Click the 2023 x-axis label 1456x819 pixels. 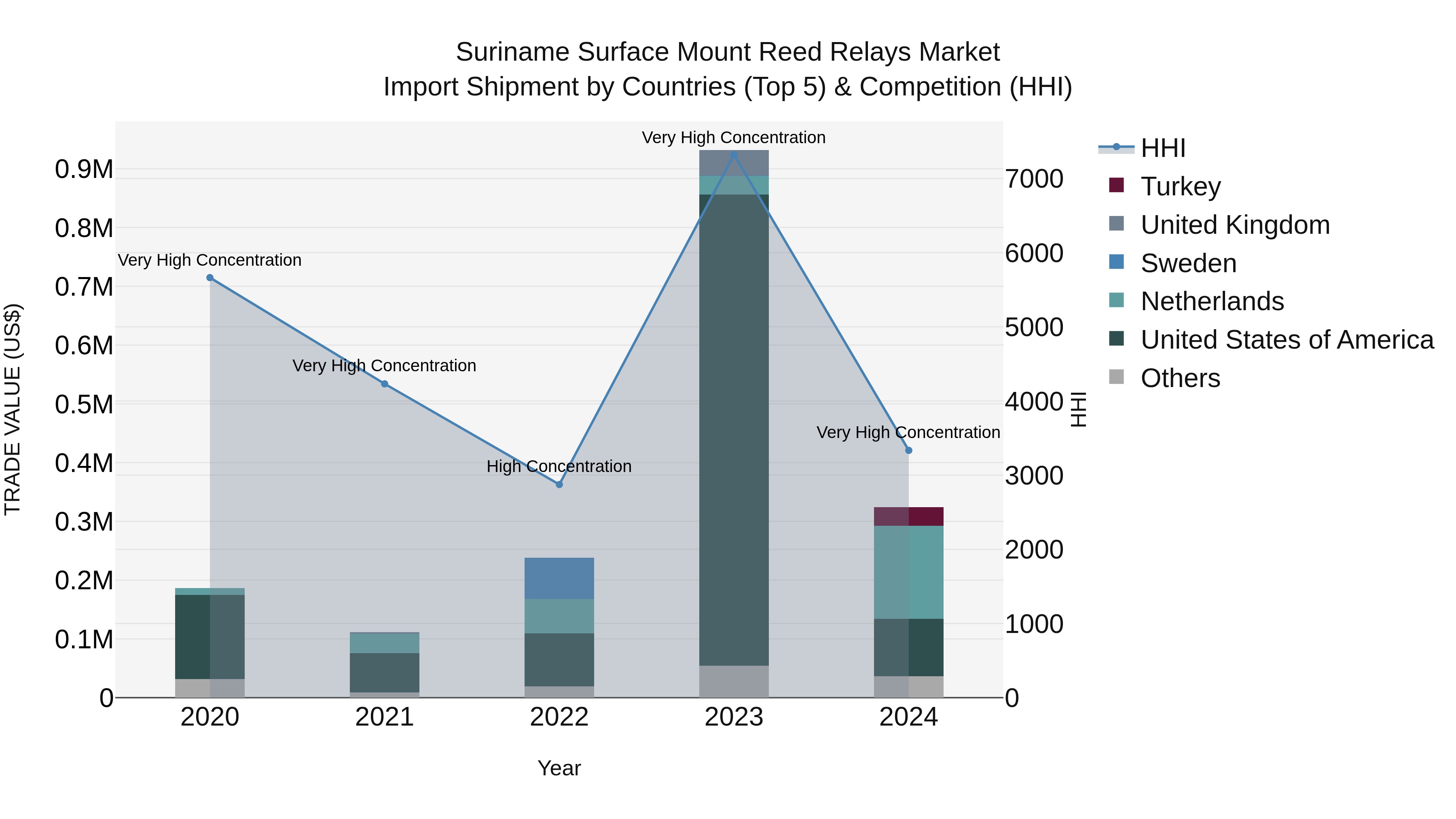pos(734,717)
